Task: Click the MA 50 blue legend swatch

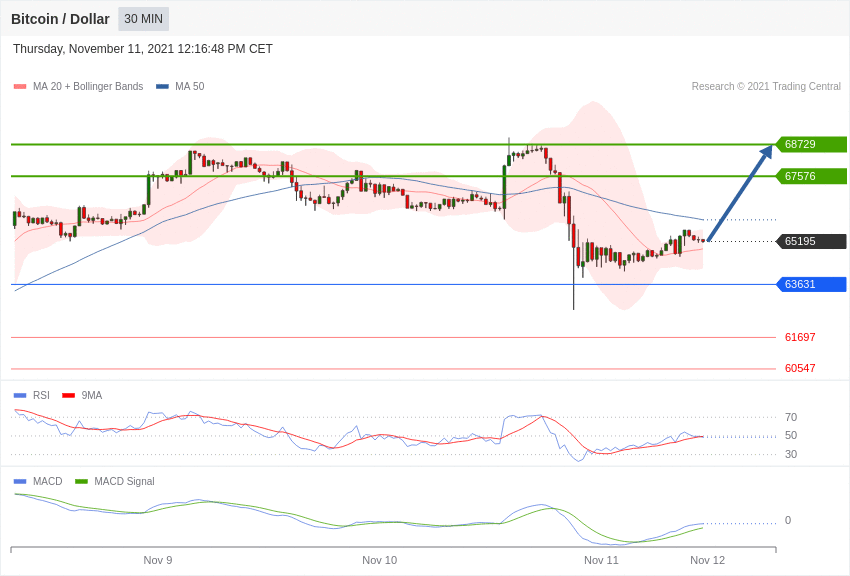Action: click(x=162, y=87)
